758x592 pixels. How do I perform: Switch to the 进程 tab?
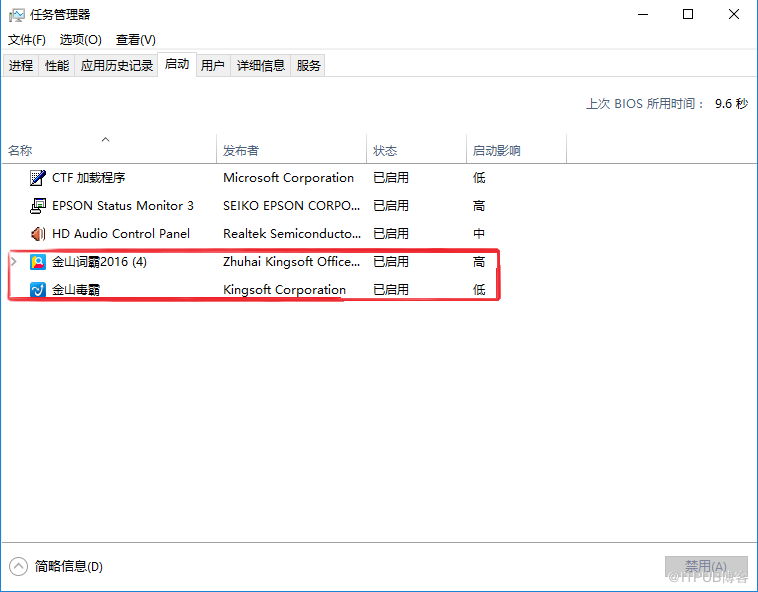[x=21, y=65]
